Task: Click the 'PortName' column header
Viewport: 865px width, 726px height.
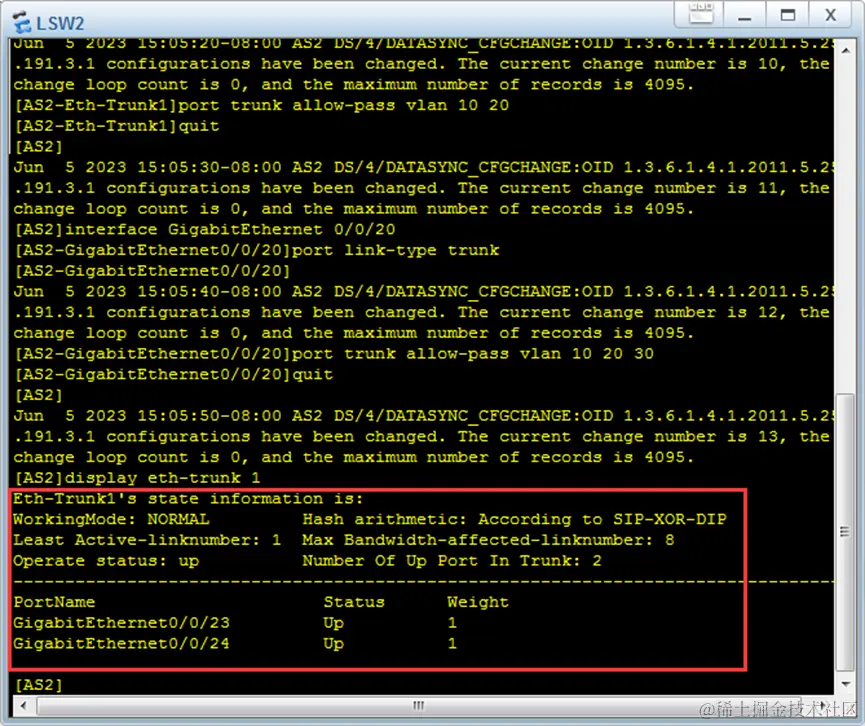Action: (x=55, y=602)
